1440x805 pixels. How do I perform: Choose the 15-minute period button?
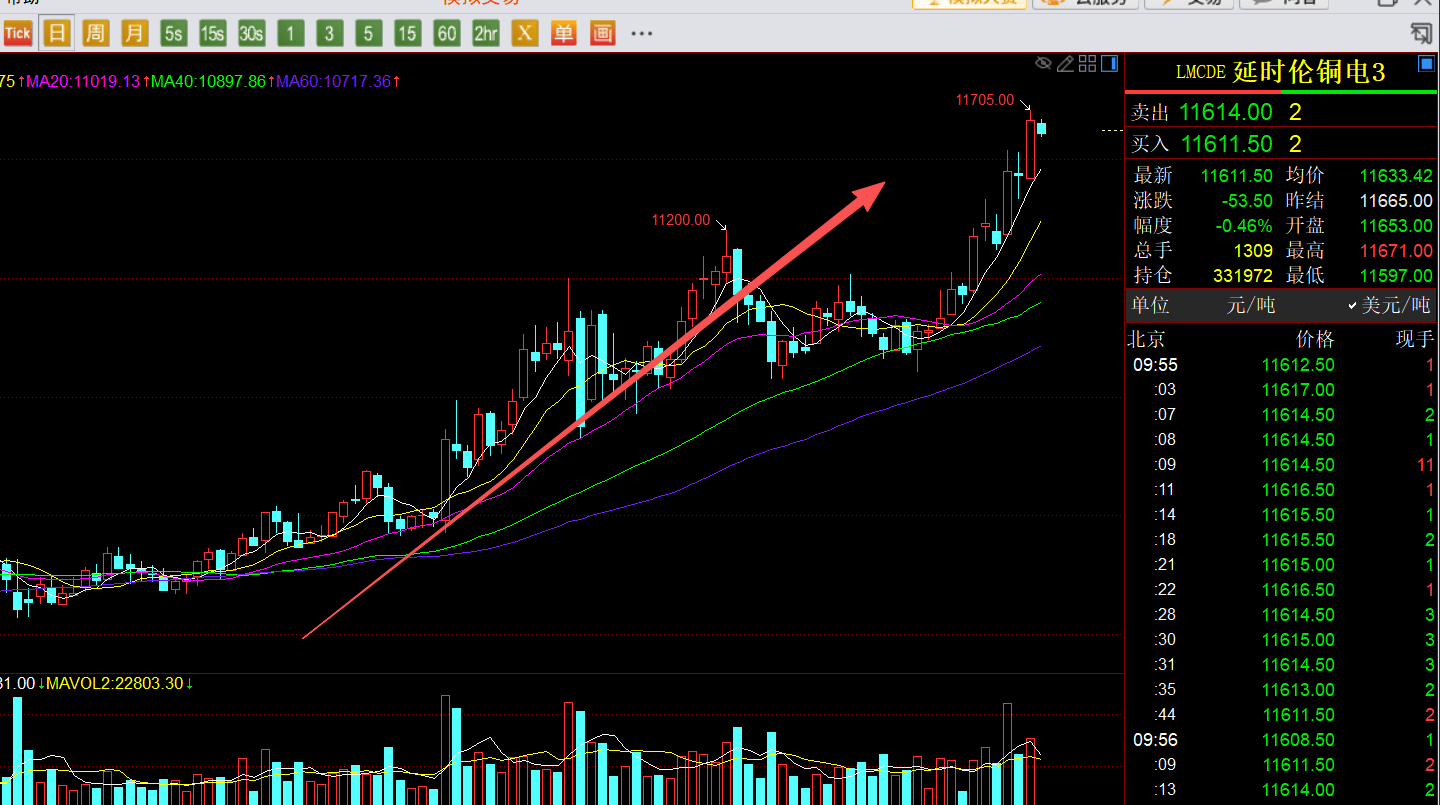407,34
